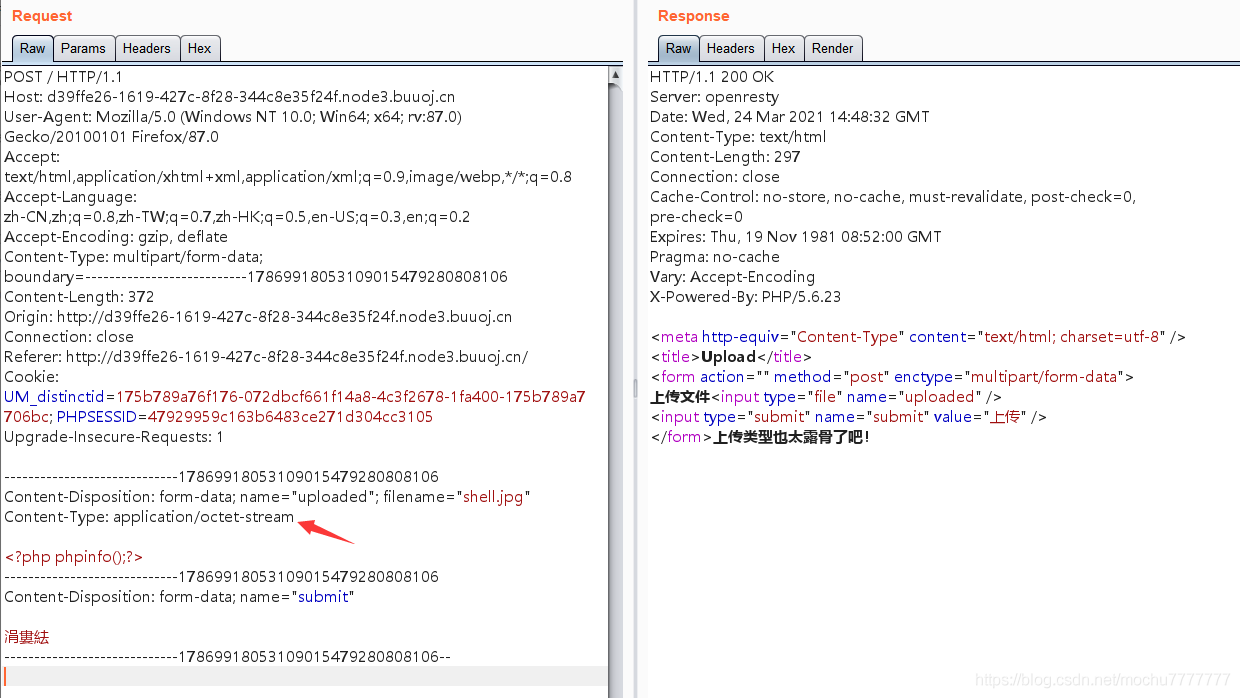1240x698 pixels.
Task: Click the response Date header line
Action: pyautogui.click(x=790, y=117)
